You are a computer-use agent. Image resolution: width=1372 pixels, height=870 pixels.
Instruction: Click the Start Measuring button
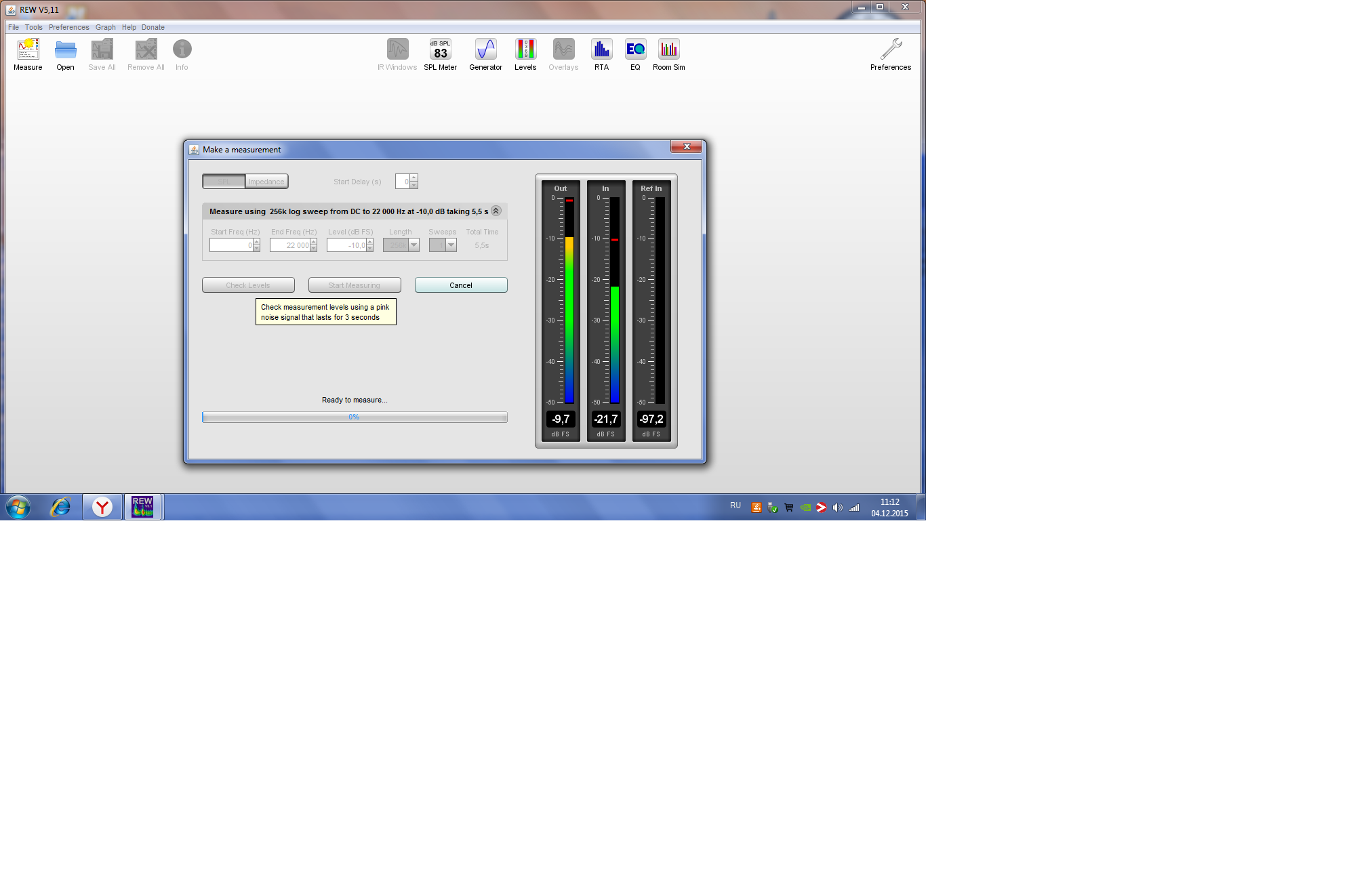point(354,285)
